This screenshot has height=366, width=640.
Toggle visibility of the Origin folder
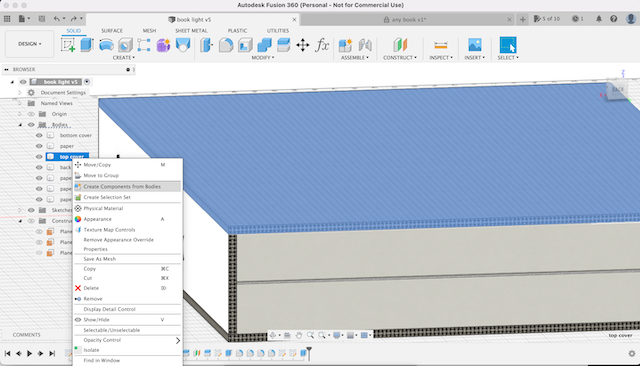[31, 114]
